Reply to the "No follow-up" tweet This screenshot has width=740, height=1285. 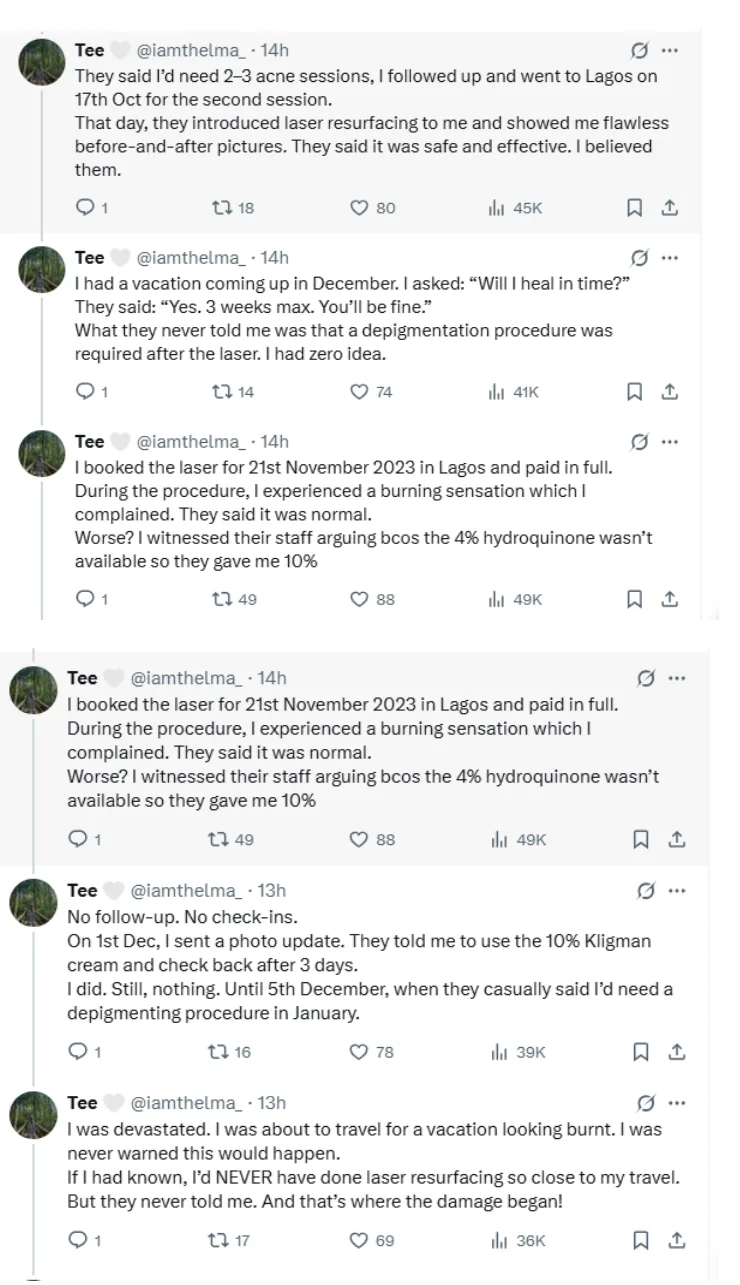click(x=77, y=1051)
